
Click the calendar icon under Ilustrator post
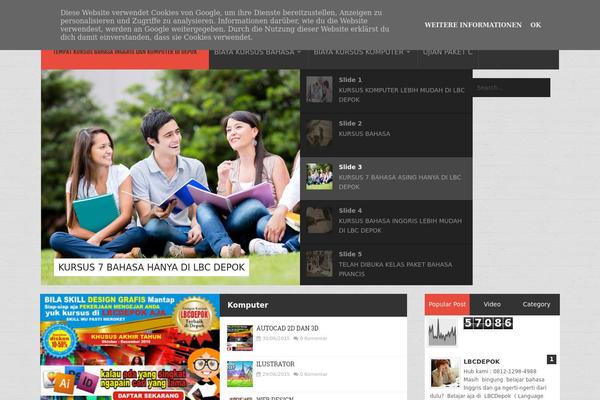(258, 374)
